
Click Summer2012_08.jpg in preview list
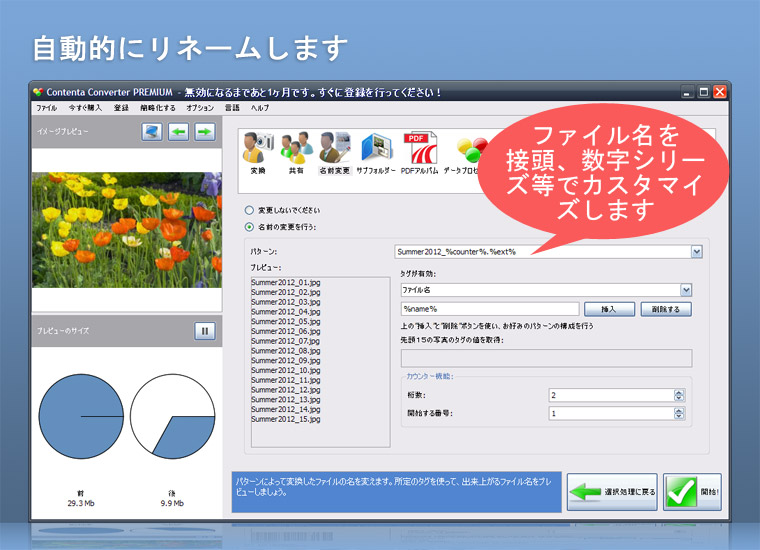coord(285,350)
